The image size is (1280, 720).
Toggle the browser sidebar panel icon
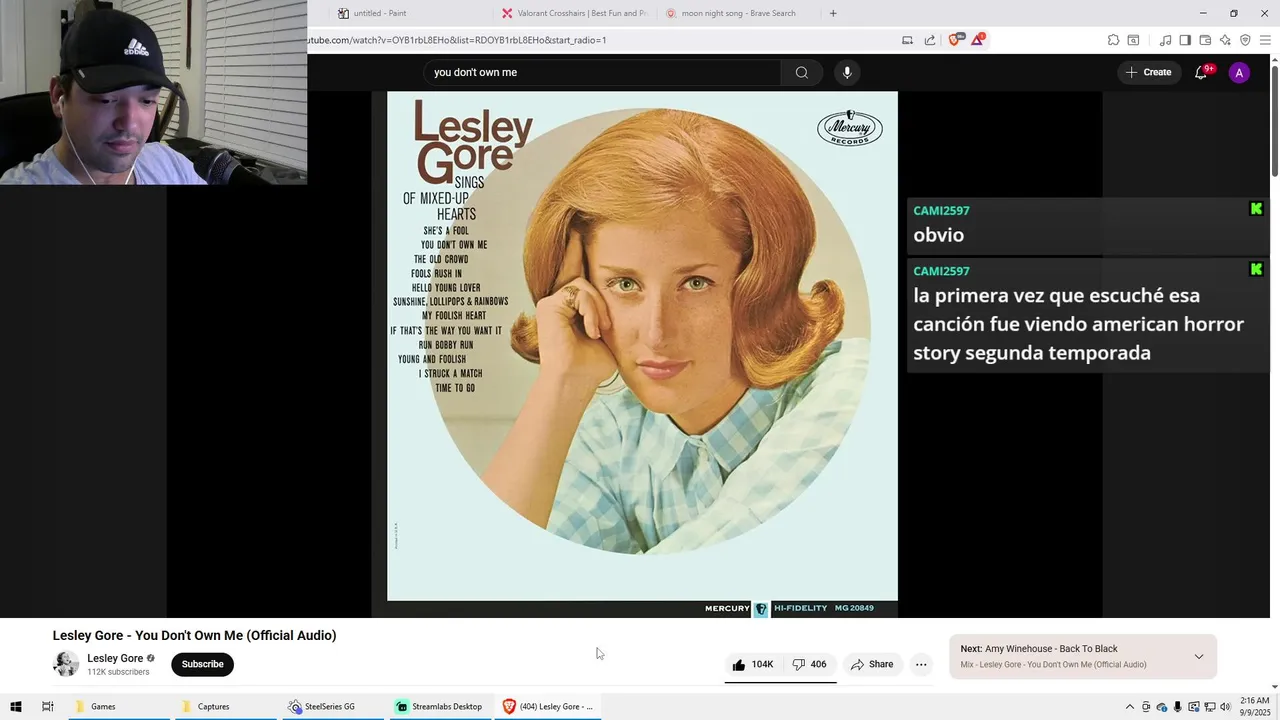pyautogui.click(x=1185, y=40)
